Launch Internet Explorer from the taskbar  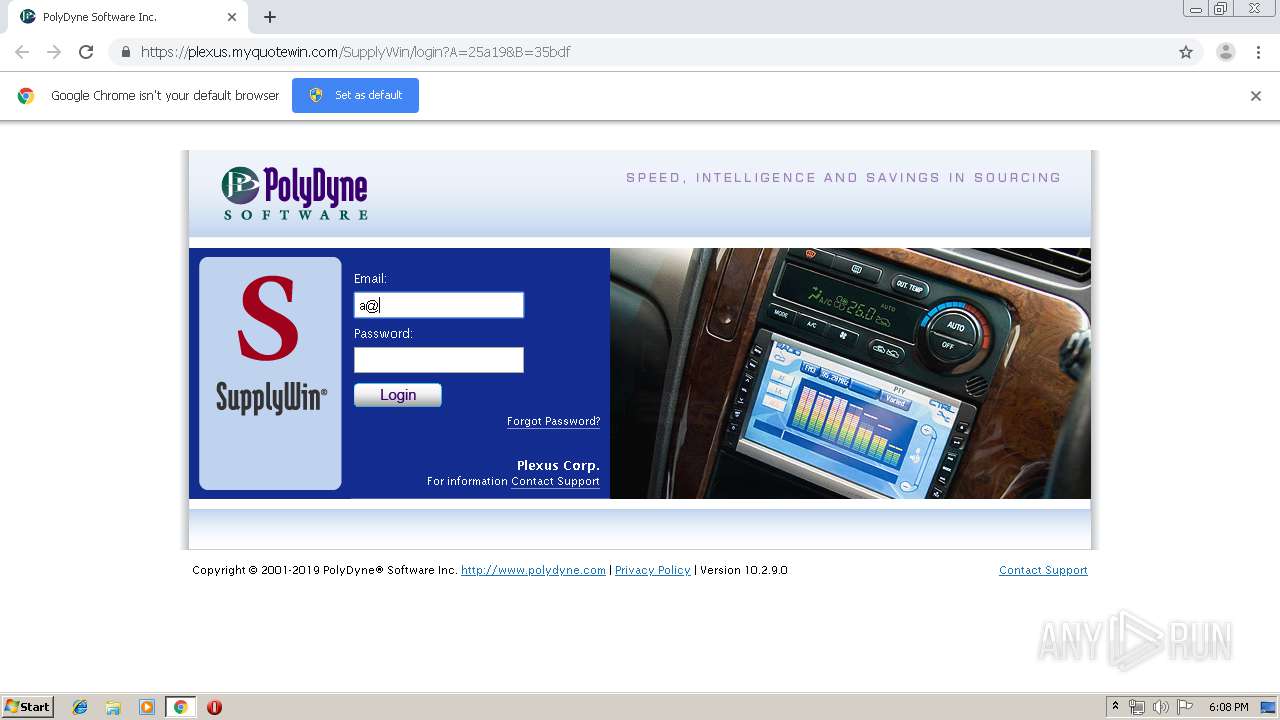click(x=80, y=707)
